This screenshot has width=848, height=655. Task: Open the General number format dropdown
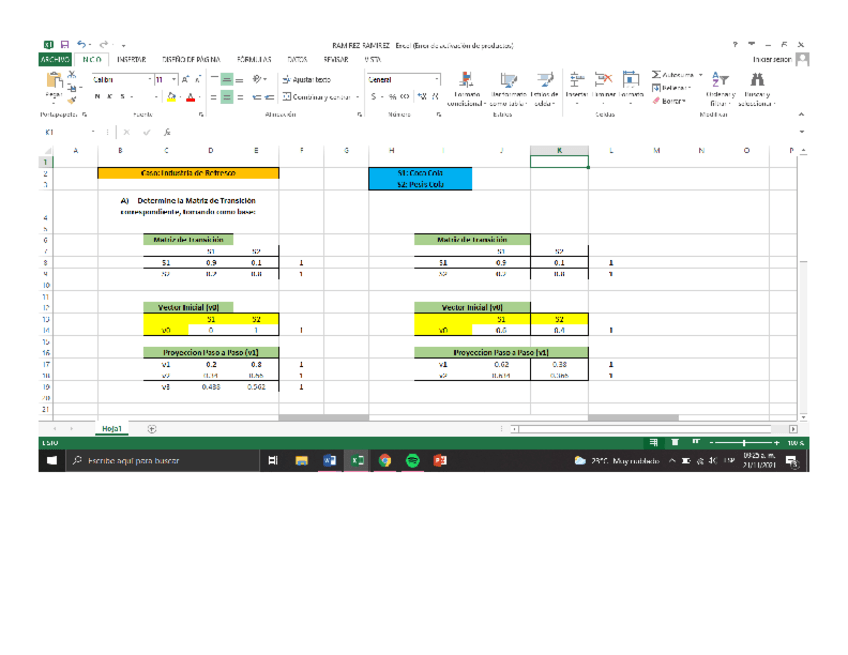[x=436, y=79]
